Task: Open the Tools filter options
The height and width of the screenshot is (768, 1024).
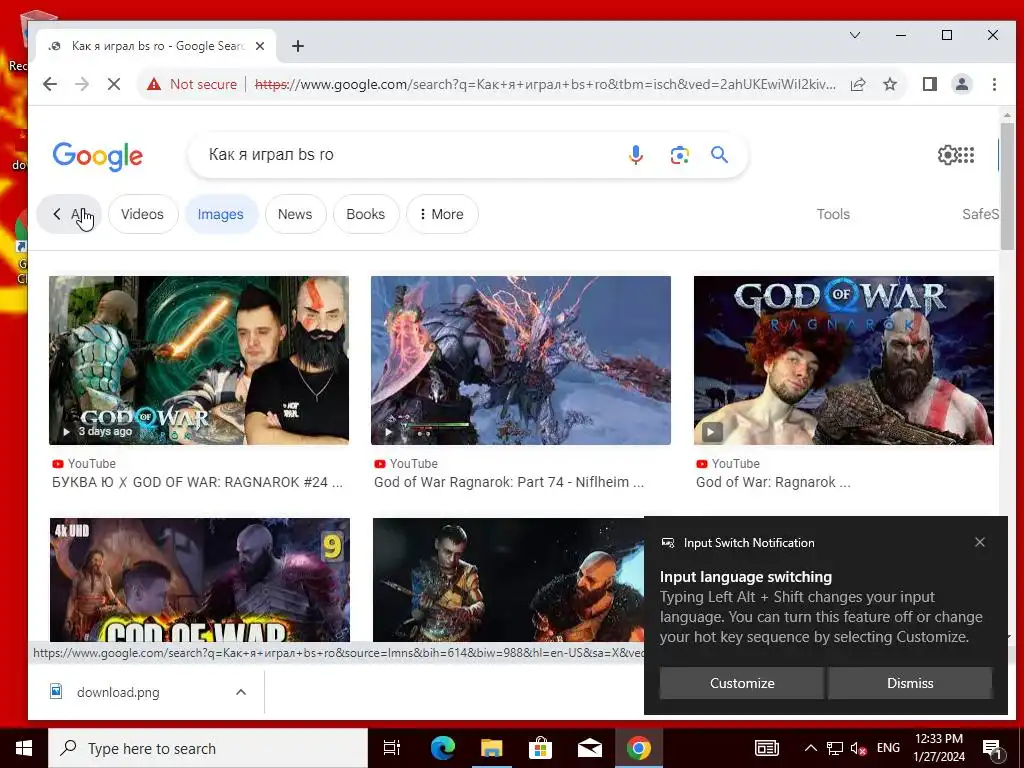Action: pos(833,214)
